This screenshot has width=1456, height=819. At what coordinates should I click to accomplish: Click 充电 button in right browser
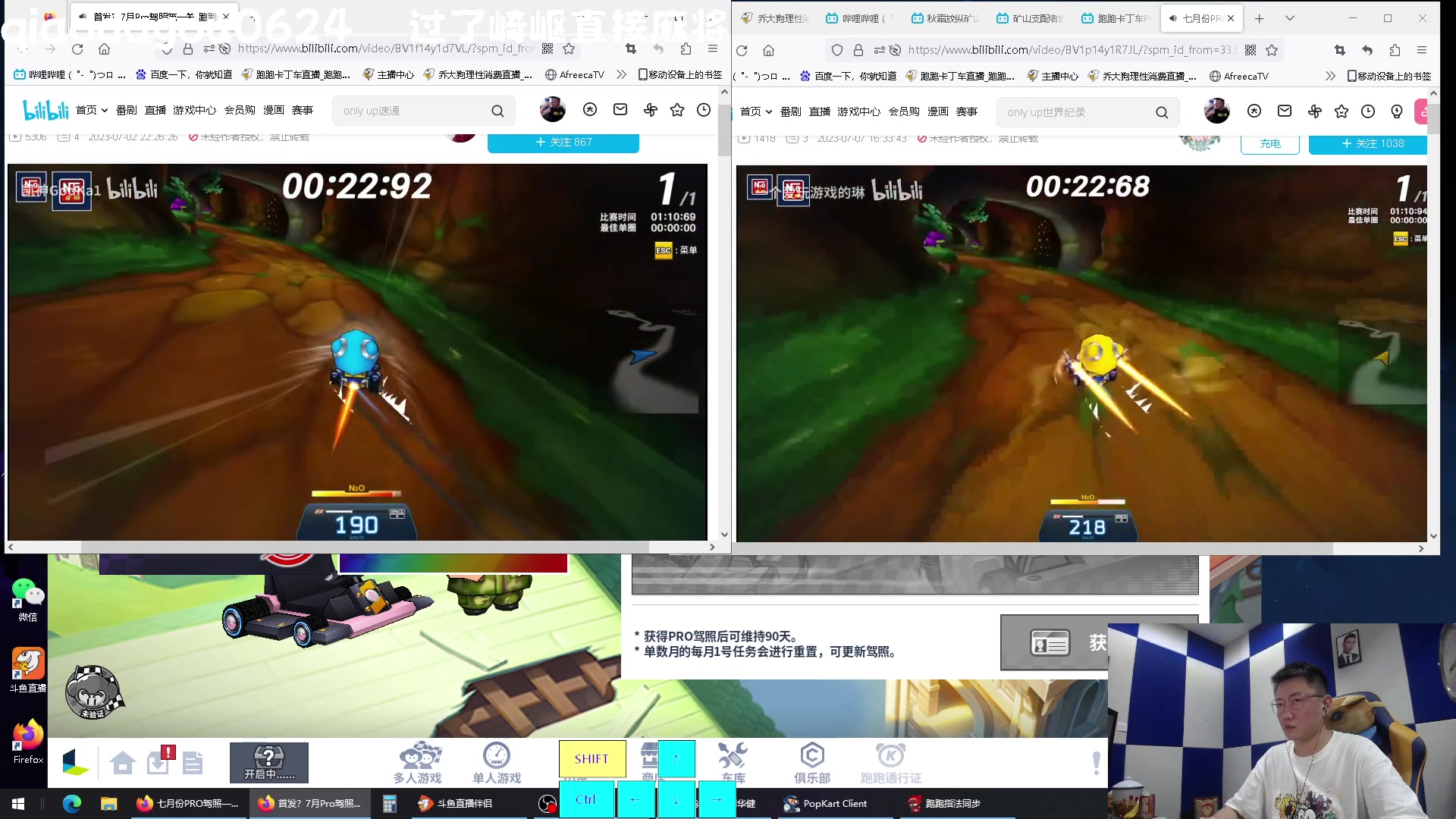click(x=1270, y=144)
